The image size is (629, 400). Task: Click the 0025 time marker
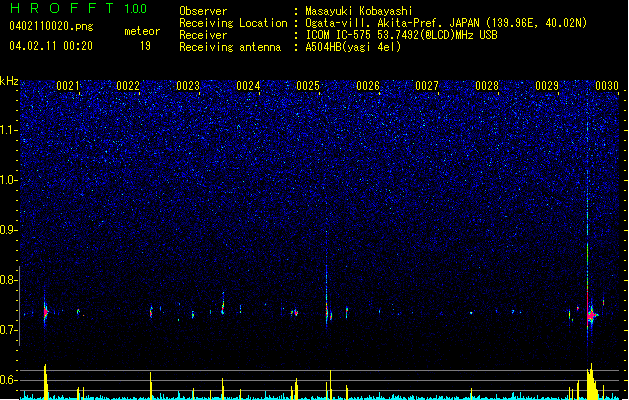point(308,86)
